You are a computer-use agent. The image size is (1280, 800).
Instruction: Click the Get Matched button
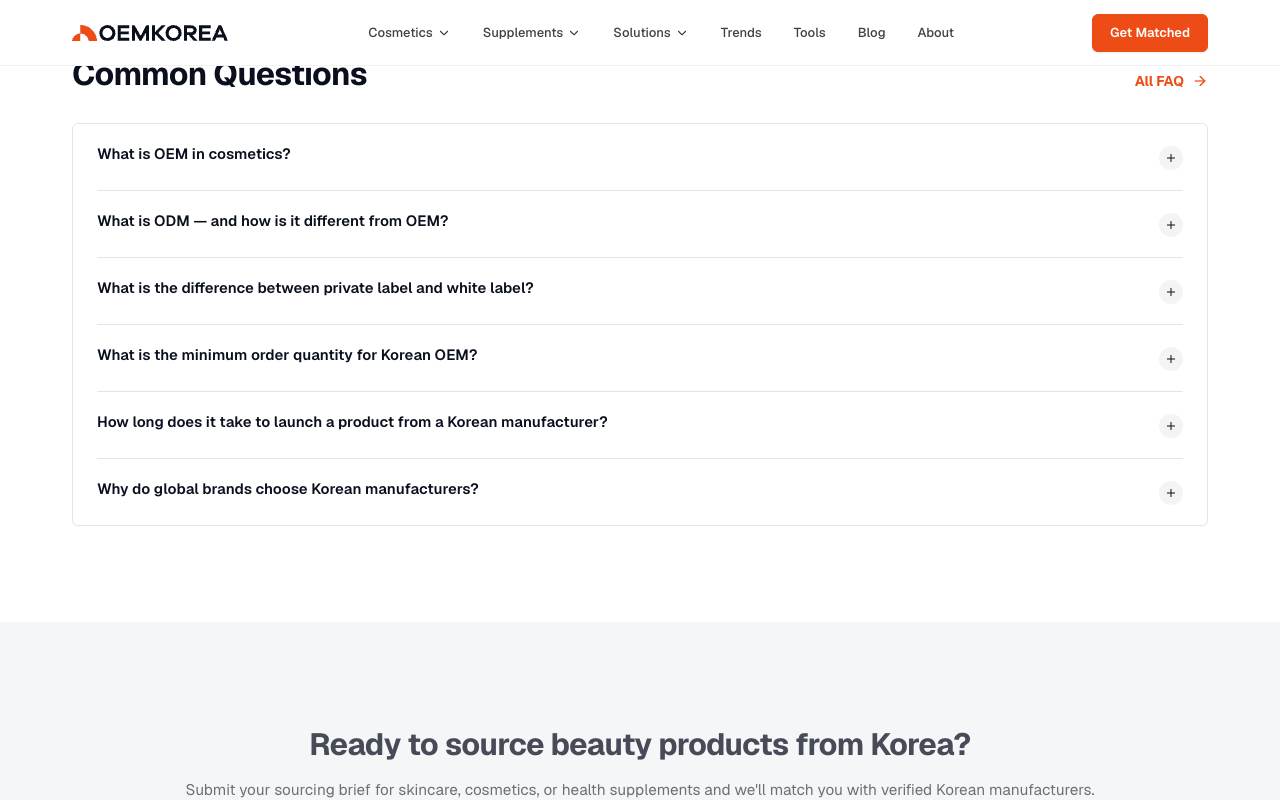(x=1149, y=33)
